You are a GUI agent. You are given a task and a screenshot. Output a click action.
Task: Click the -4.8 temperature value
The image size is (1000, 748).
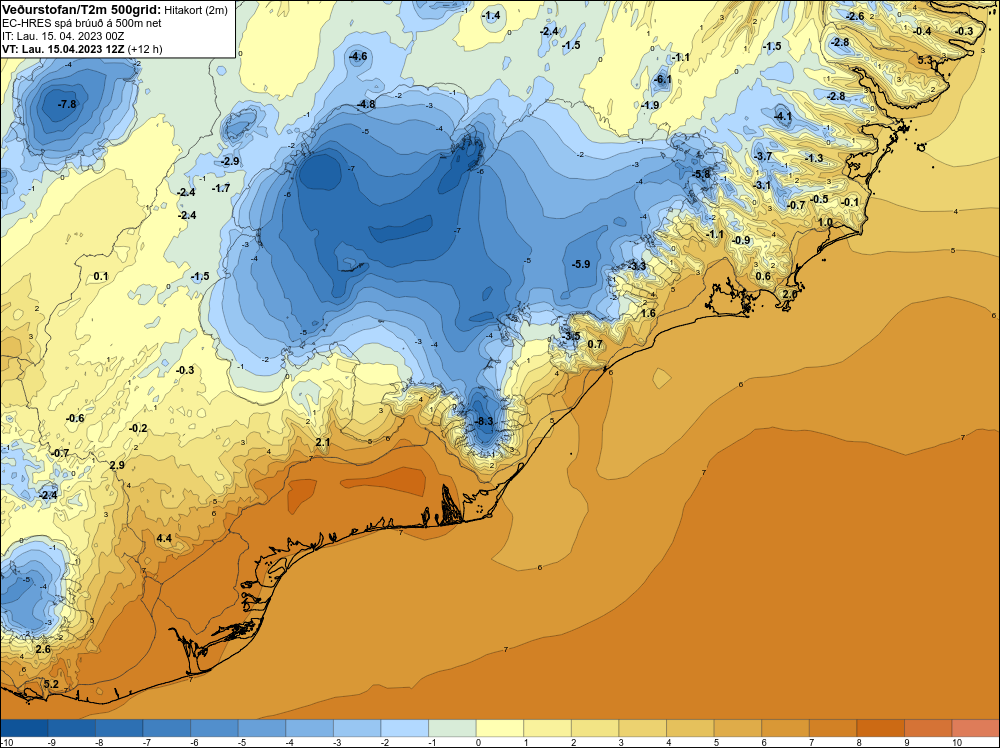point(366,104)
